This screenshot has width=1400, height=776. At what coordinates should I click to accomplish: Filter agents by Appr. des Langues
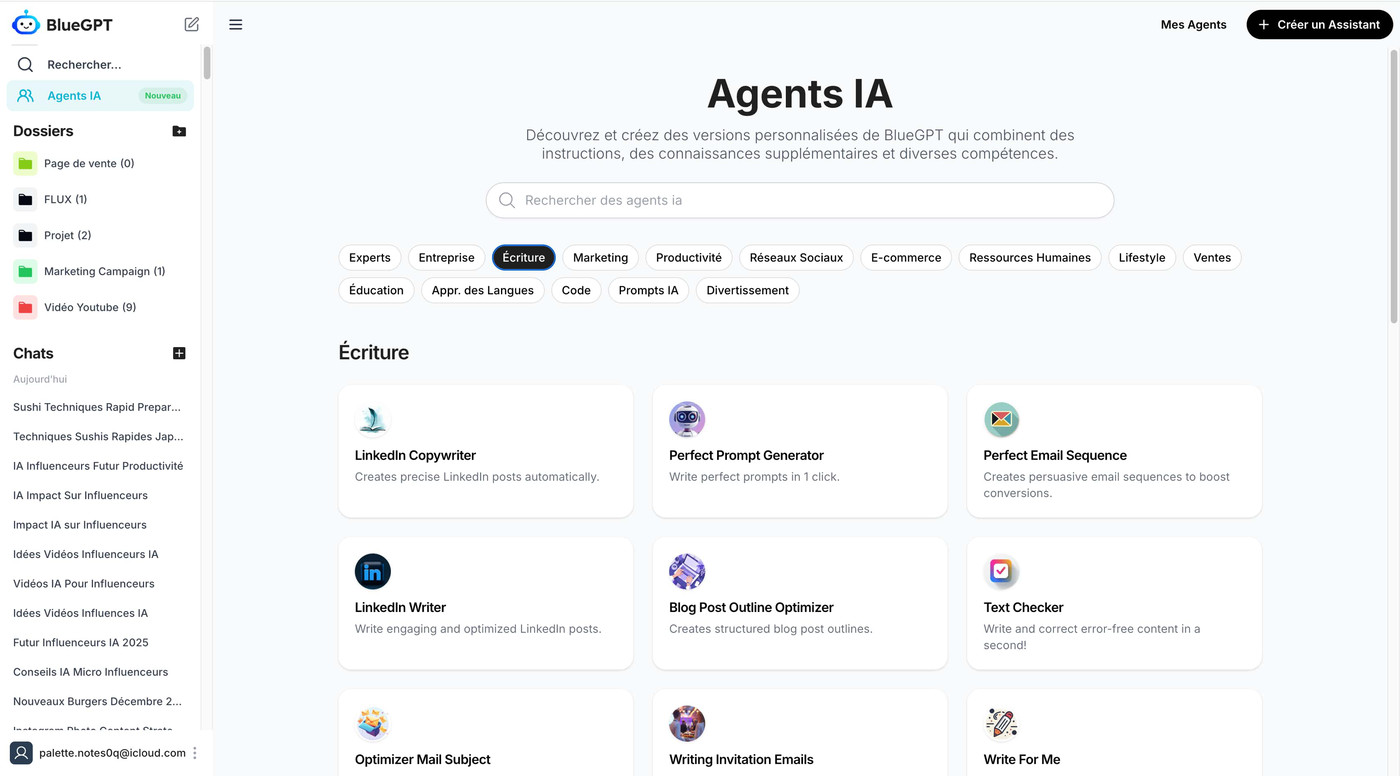coord(483,290)
